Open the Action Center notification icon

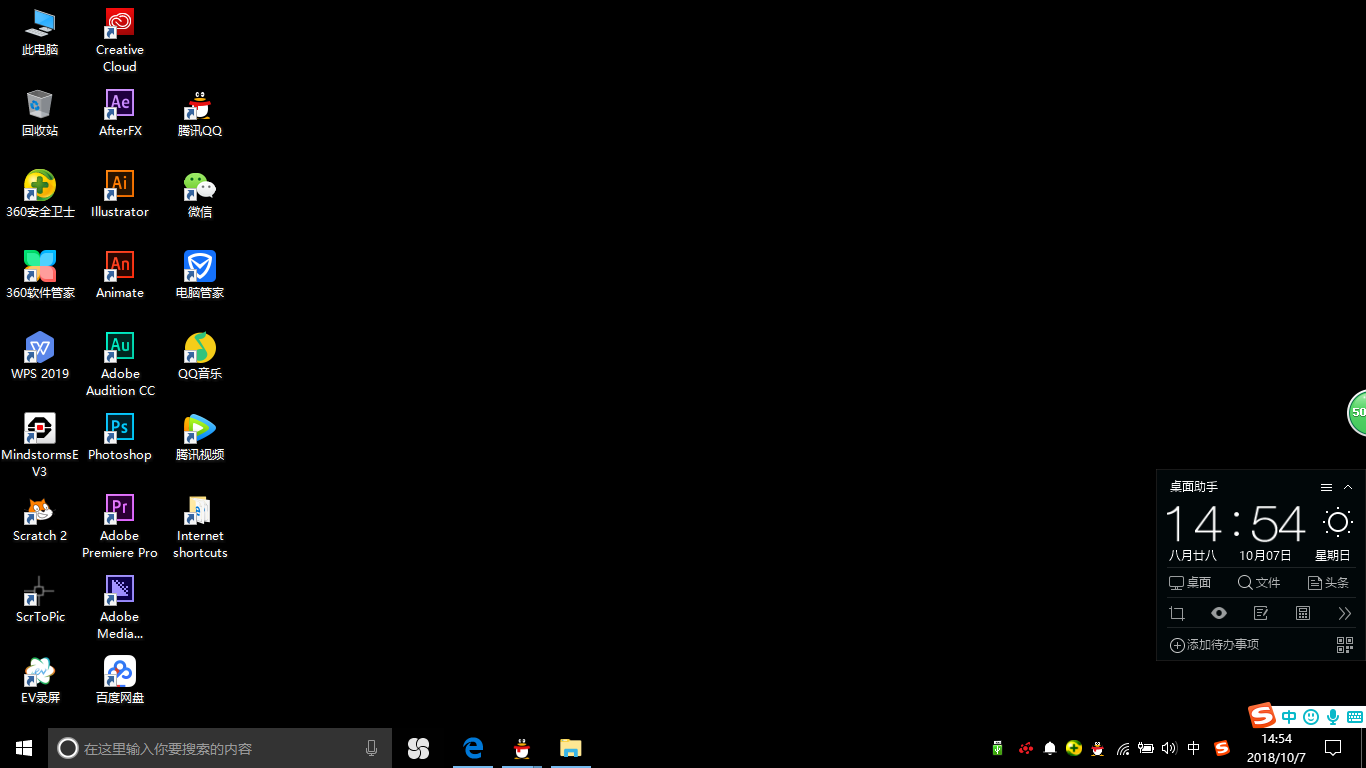pyautogui.click(x=1333, y=748)
